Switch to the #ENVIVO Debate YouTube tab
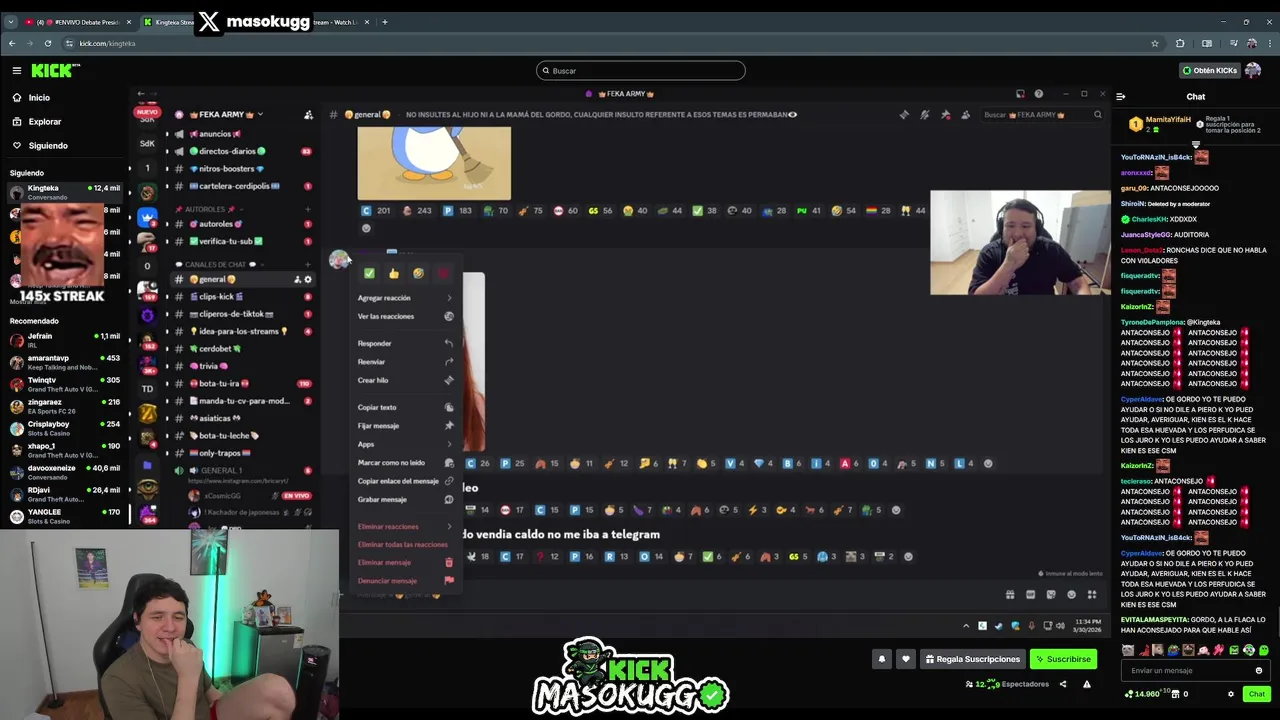 (x=77, y=22)
